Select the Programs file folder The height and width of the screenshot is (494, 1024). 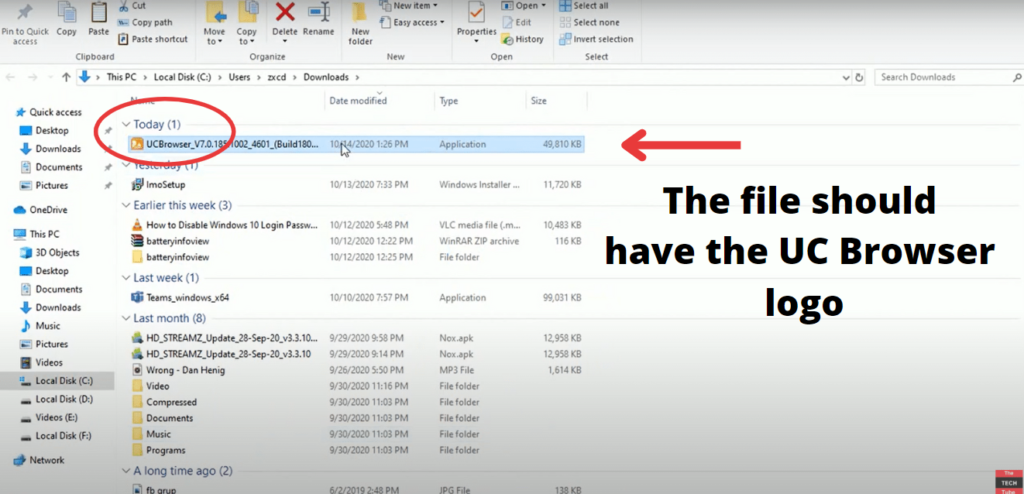pyautogui.click(x=356, y=450)
